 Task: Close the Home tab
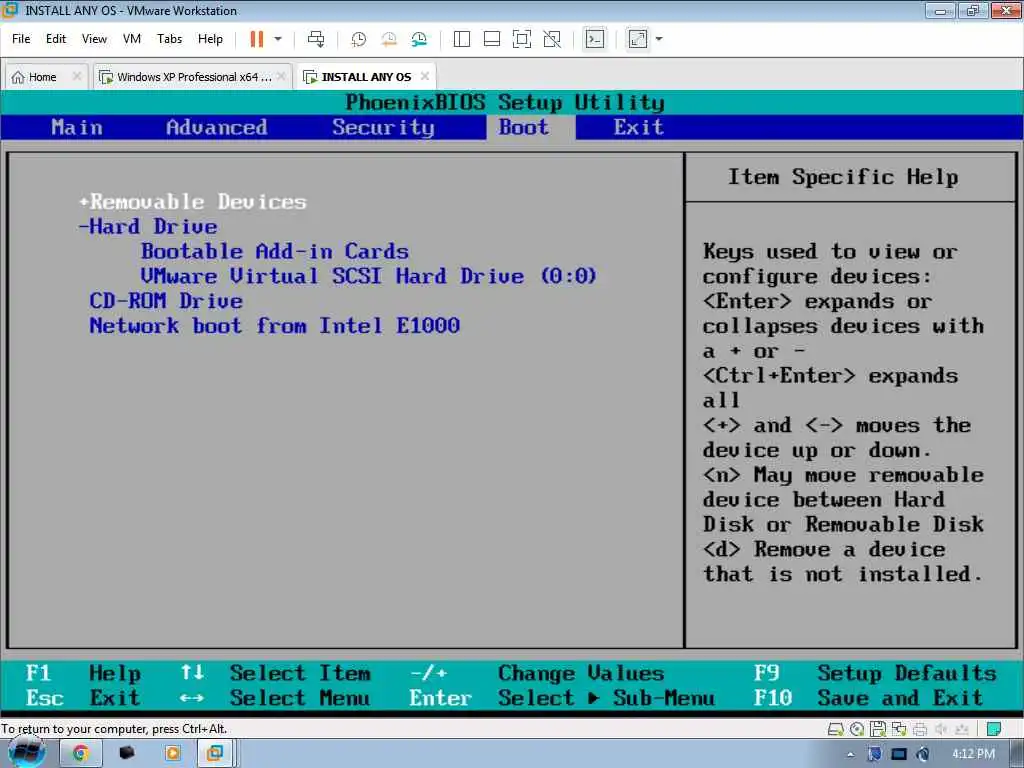[76, 76]
